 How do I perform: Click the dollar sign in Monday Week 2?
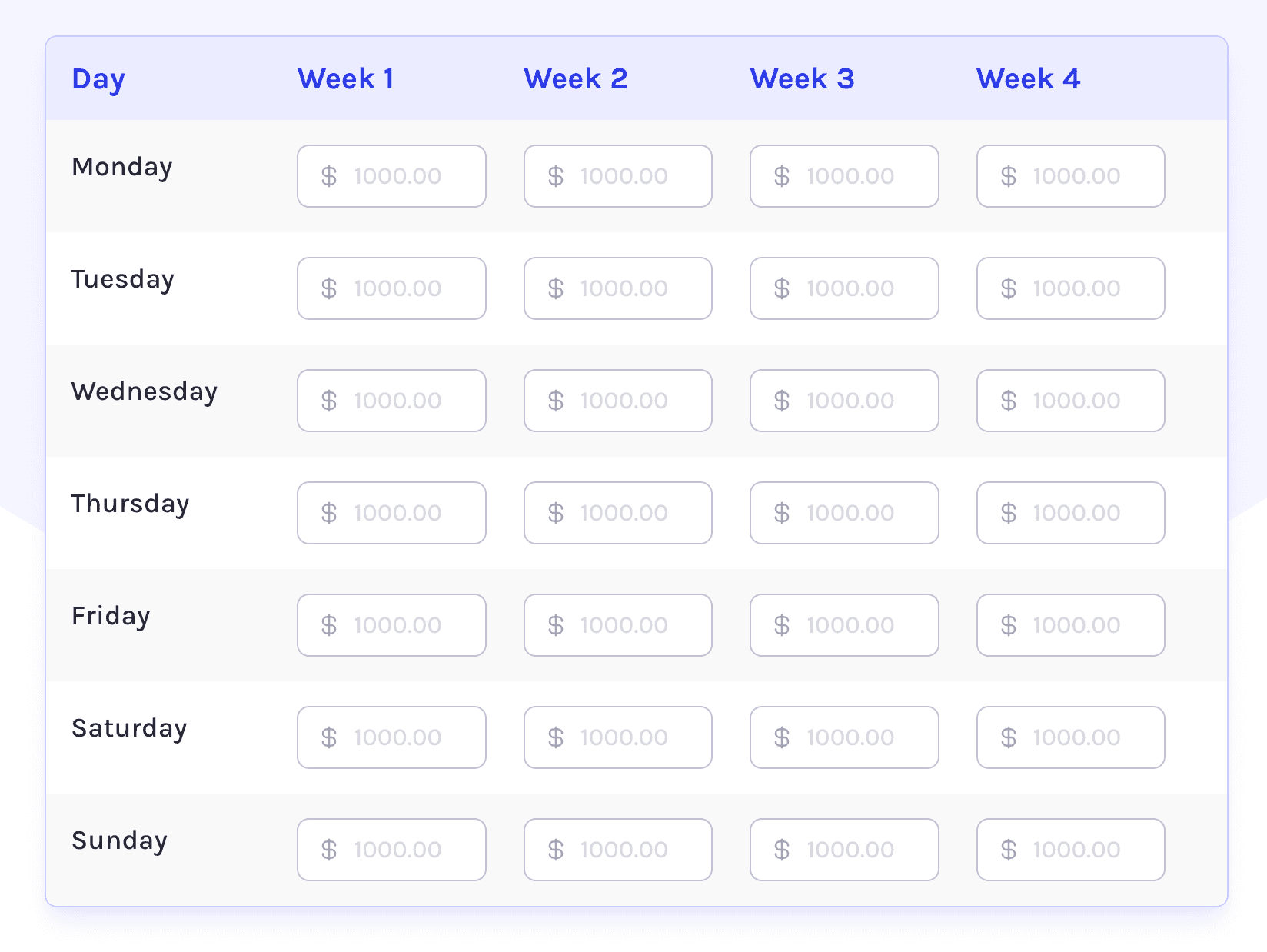pyautogui.click(x=556, y=176)
